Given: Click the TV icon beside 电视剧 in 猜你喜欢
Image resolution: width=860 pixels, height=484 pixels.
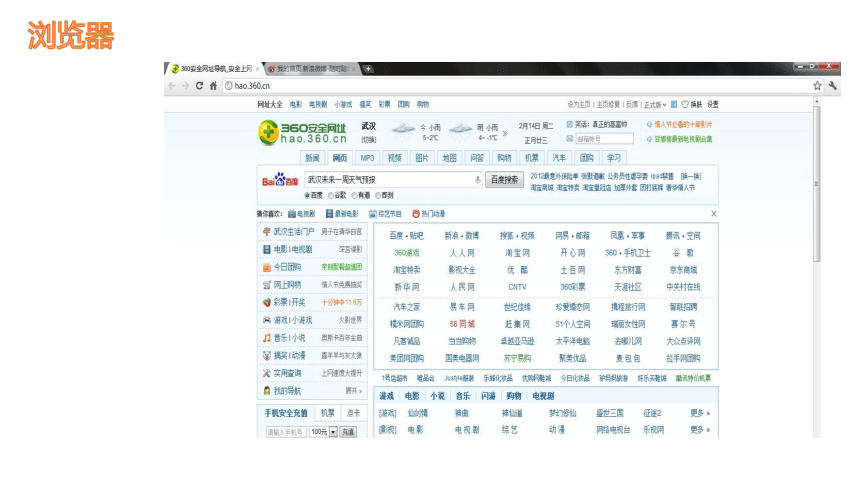Looking at the screenshot, I should pyautogui.click(x=292, y=213).
